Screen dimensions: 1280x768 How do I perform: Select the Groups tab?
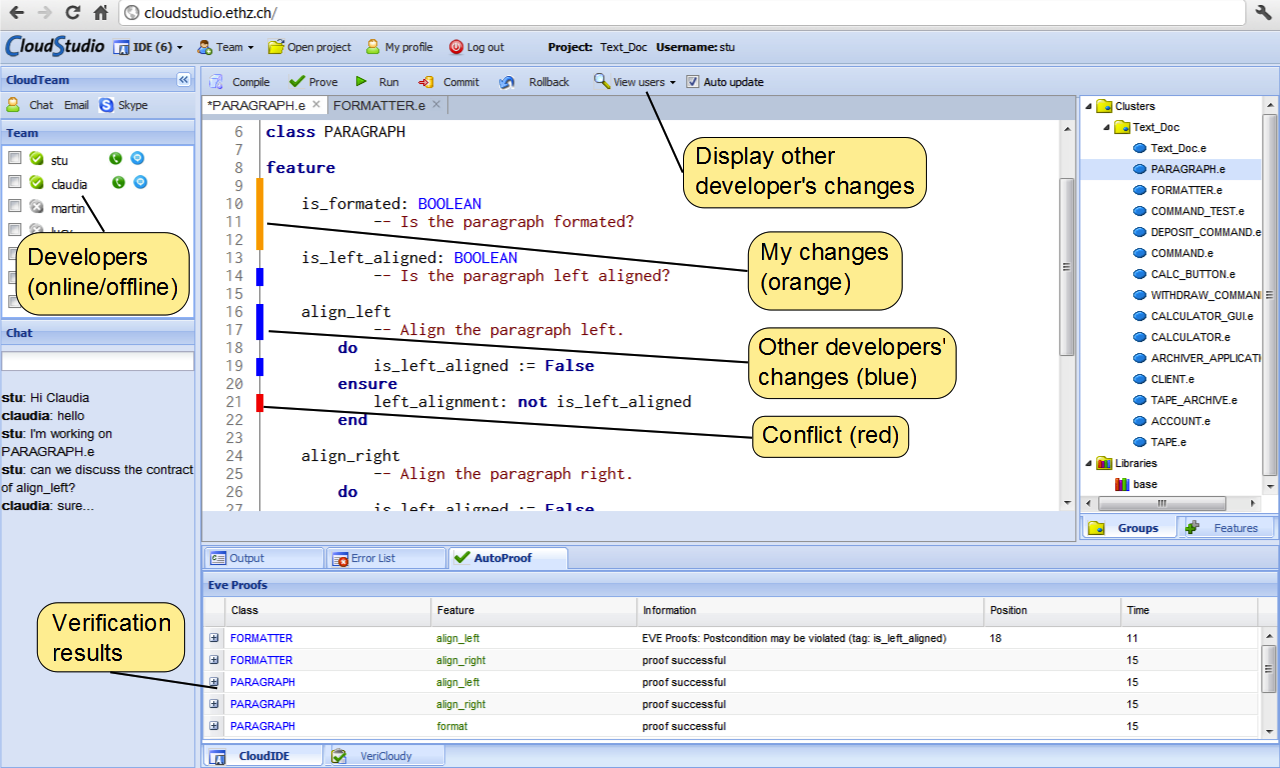point(1130,528)
